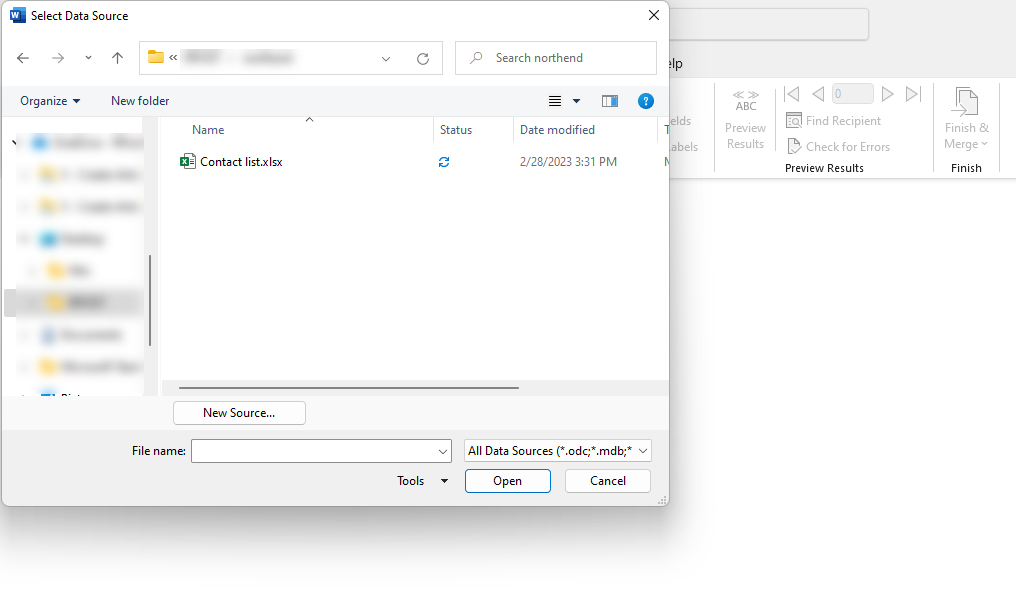The image size is (1016, 601).
Task: Click the Back navigation arrow
Action: (x=24, y=58)
